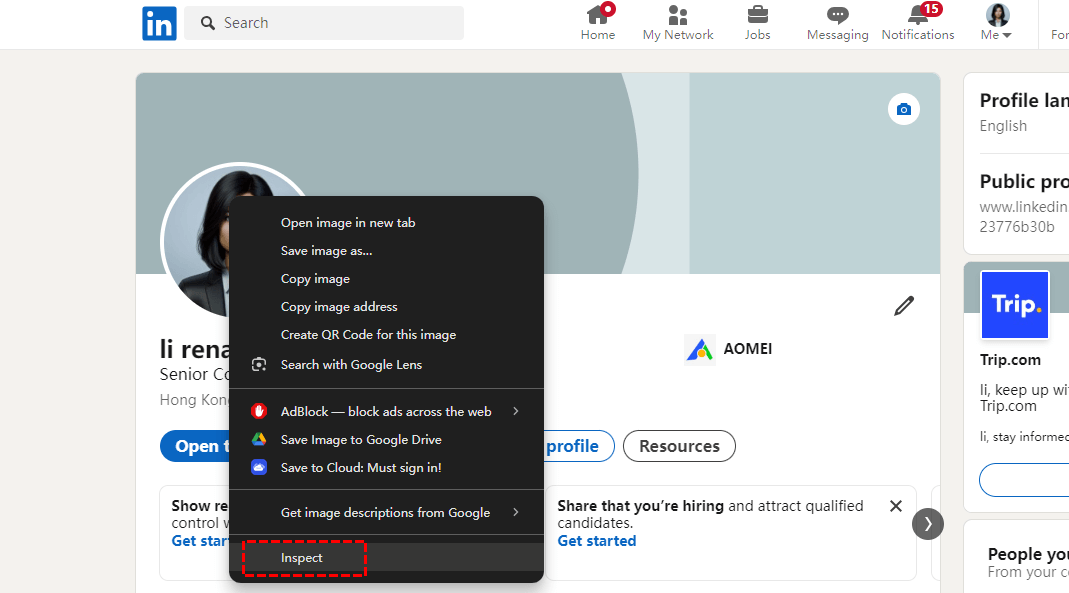Choose Copy image
1069x593 pixels.
[x=386, y=279]
